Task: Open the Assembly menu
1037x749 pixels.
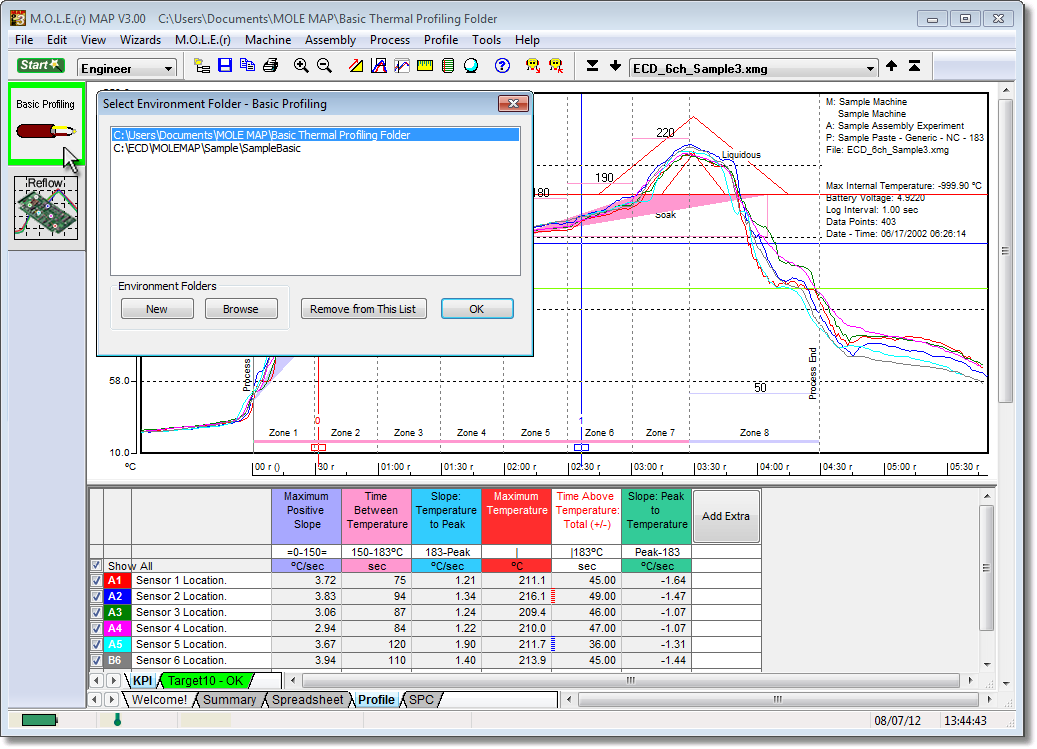Action: [x=330, y=40]
